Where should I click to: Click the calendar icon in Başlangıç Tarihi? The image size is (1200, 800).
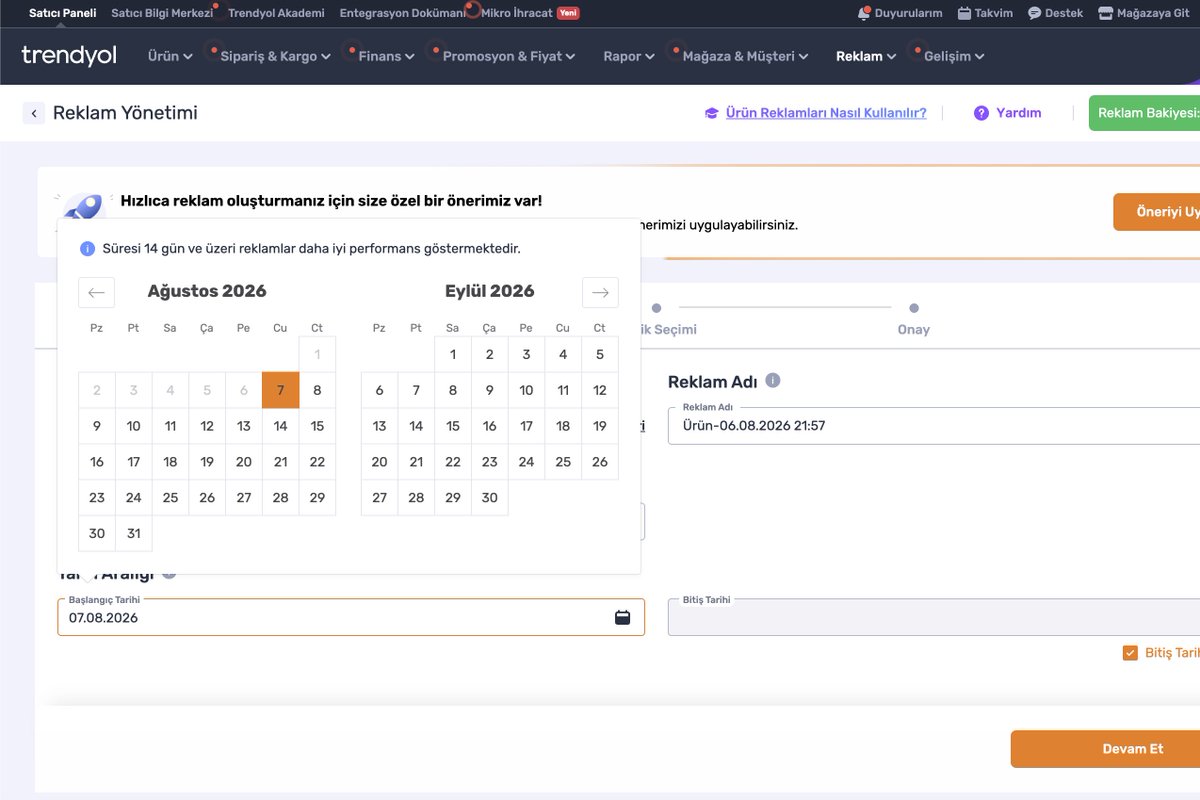click(x=622, y=617)
